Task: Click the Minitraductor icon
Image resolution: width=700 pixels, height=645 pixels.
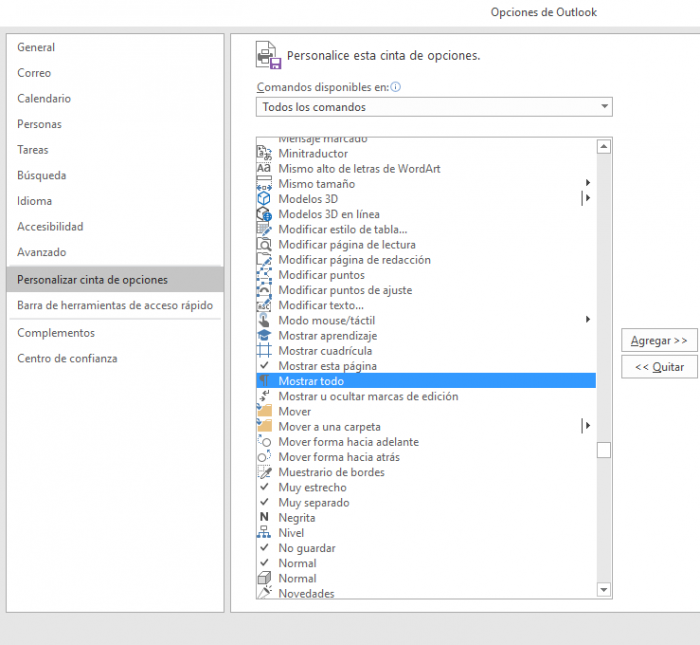Action: 264,153
